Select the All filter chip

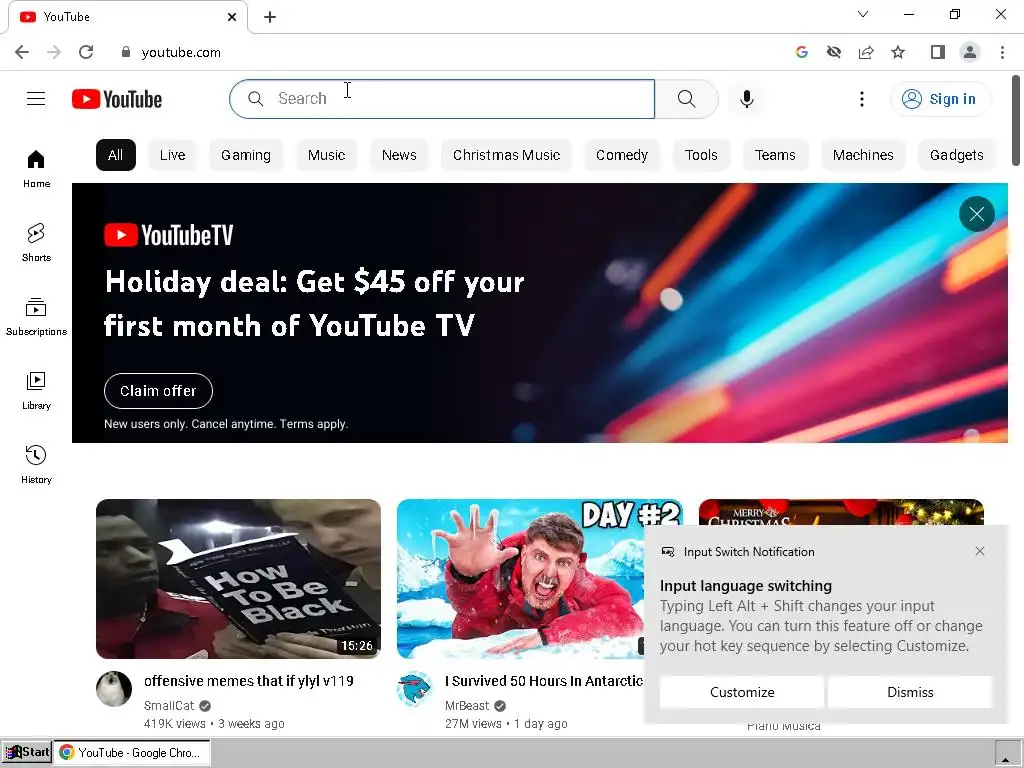coord(116,155)
